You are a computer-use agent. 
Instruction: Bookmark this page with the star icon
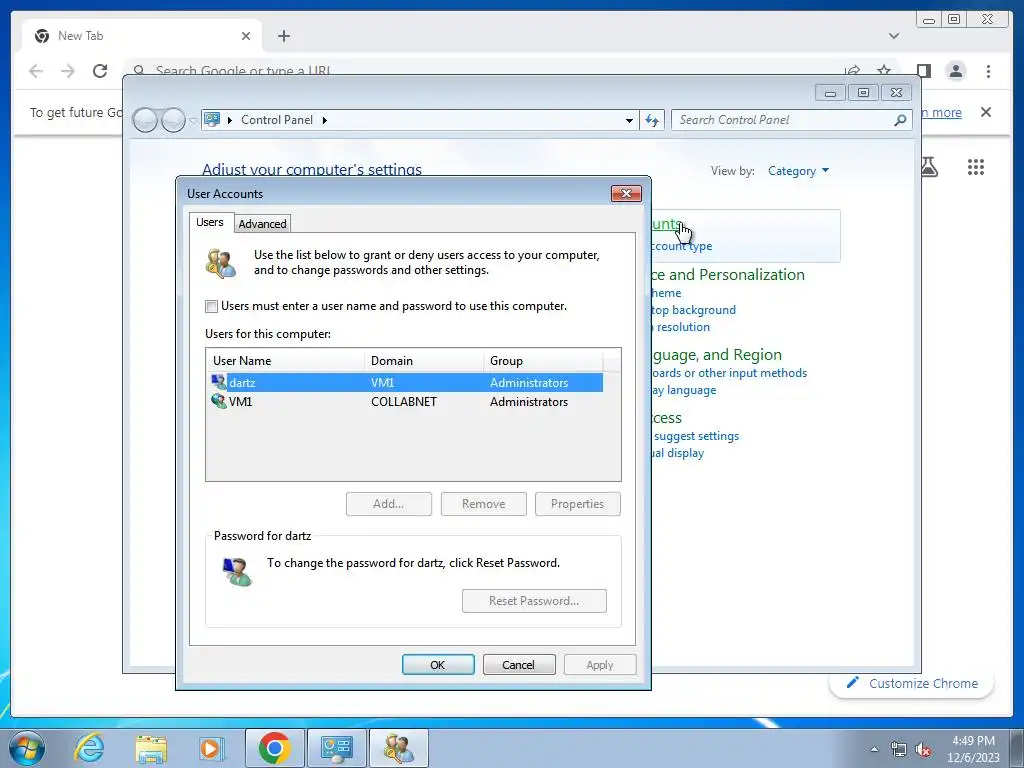(884, 71)
